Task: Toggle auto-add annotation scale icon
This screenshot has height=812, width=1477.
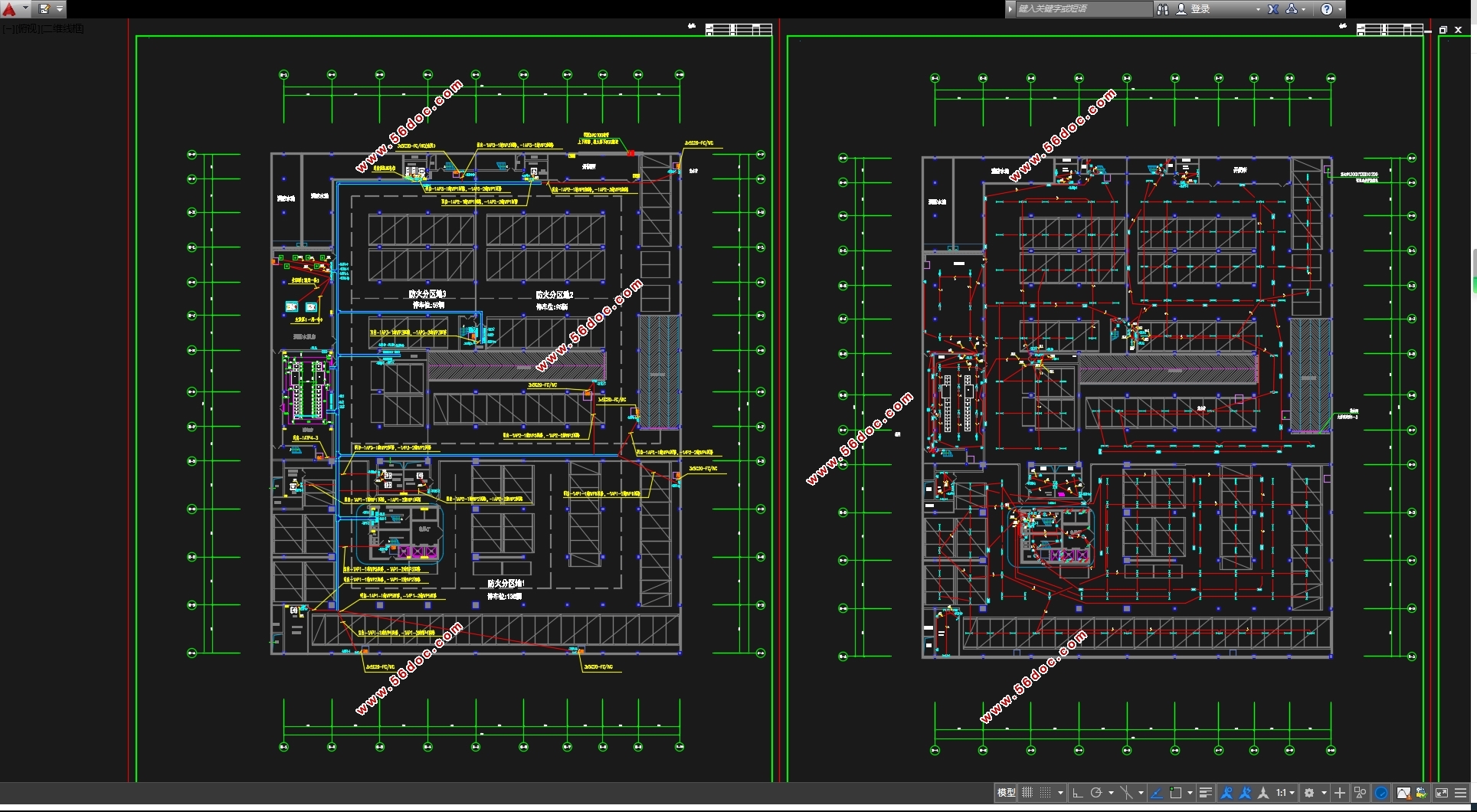Action: [1245, 793]
